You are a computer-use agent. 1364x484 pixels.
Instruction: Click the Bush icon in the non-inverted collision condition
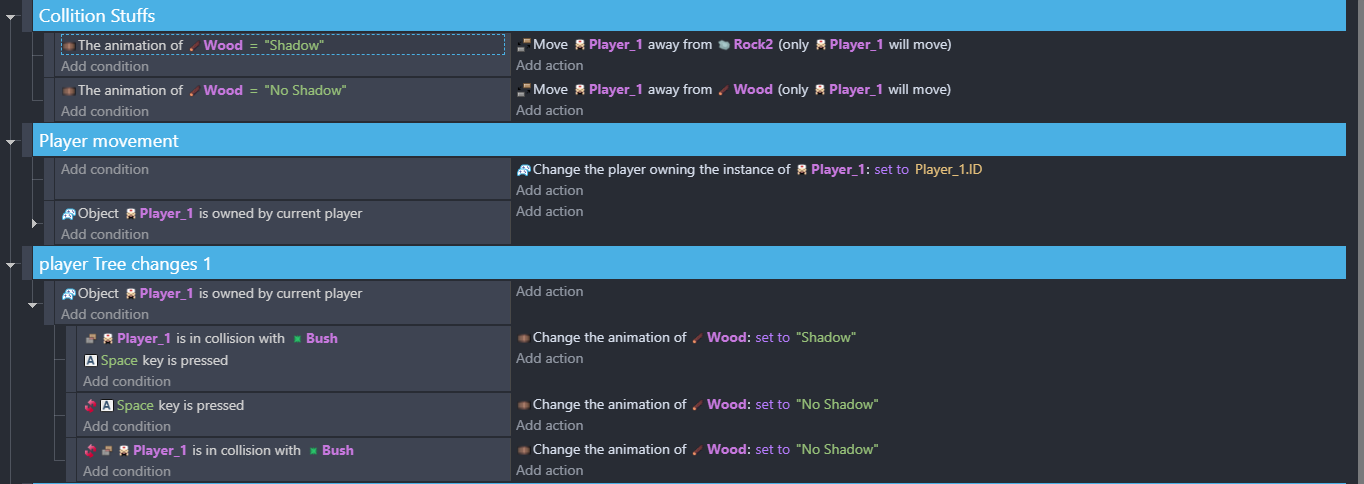click(296, 339)
